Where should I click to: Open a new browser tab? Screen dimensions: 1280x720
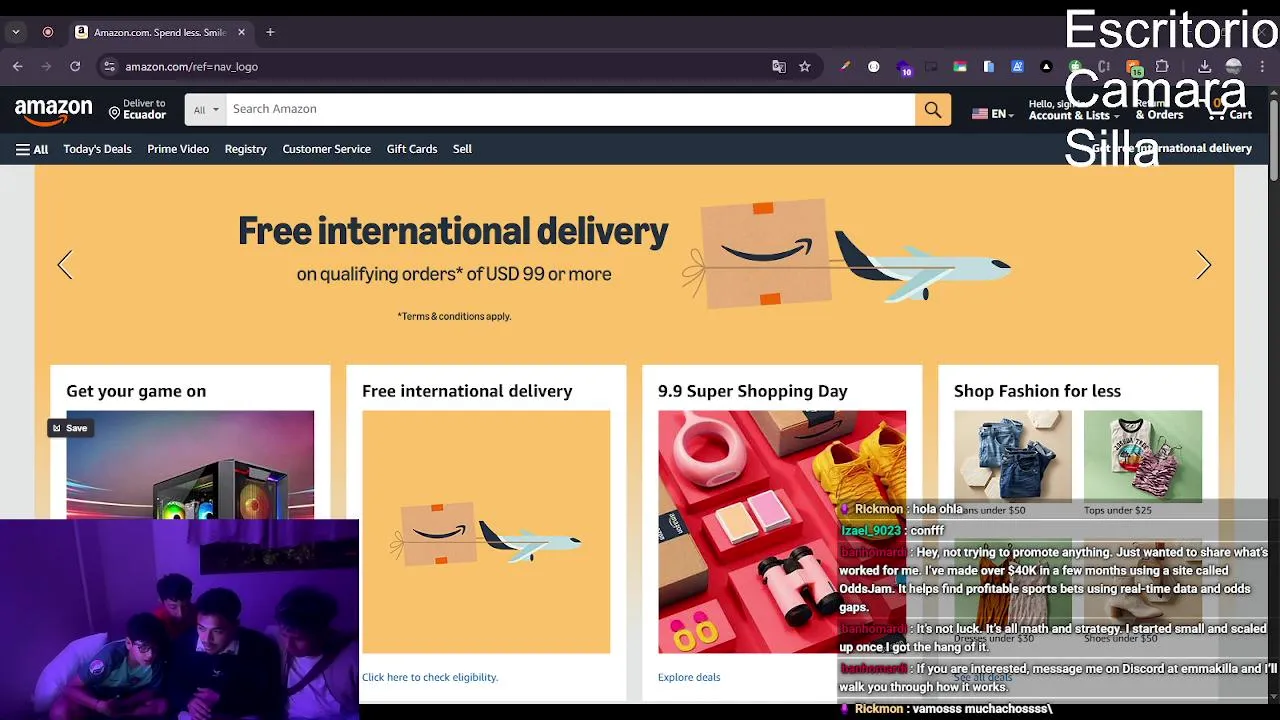270,32
